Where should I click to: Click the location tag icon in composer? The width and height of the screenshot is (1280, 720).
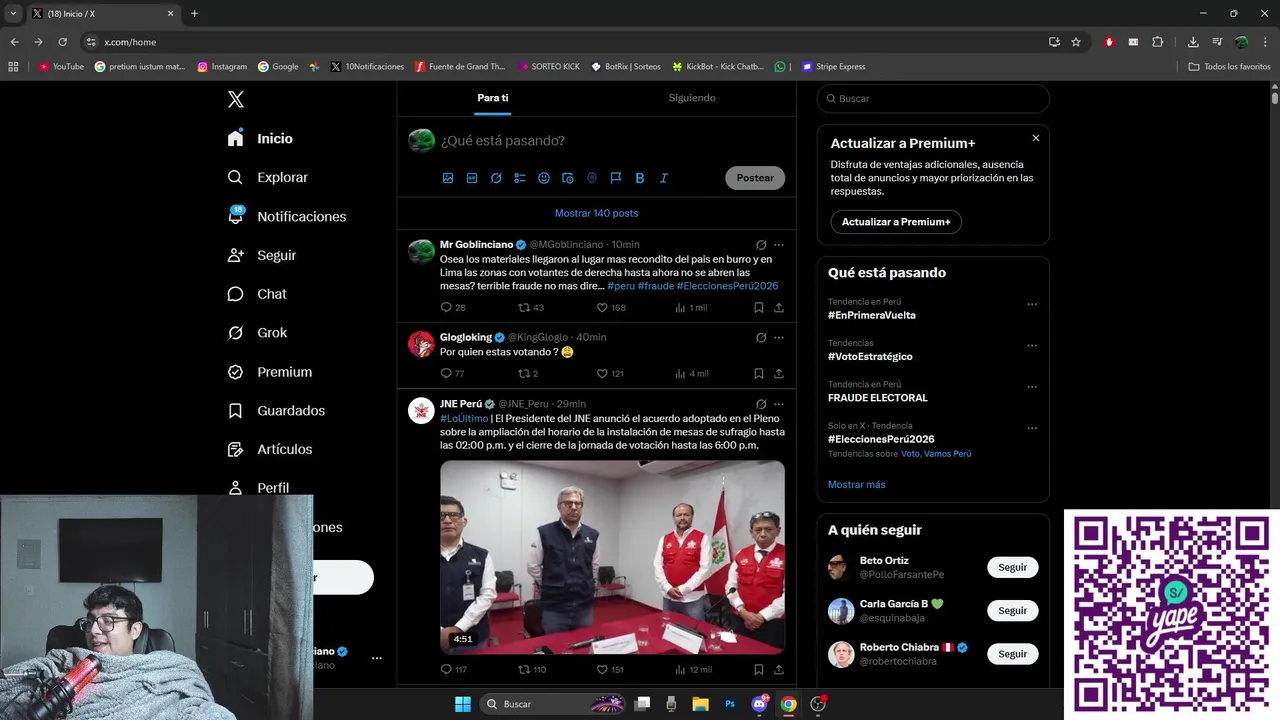click(592, 178)
